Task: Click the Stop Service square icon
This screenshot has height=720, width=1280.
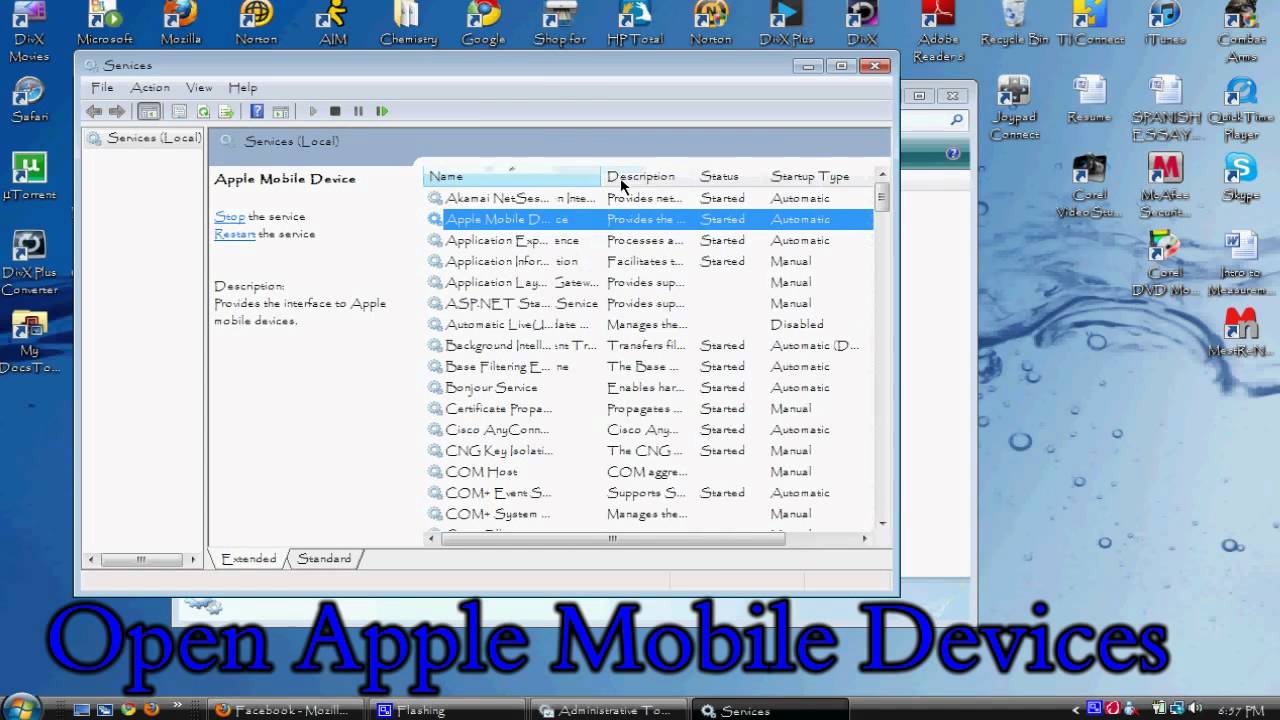Action: (x=335, y=111)
